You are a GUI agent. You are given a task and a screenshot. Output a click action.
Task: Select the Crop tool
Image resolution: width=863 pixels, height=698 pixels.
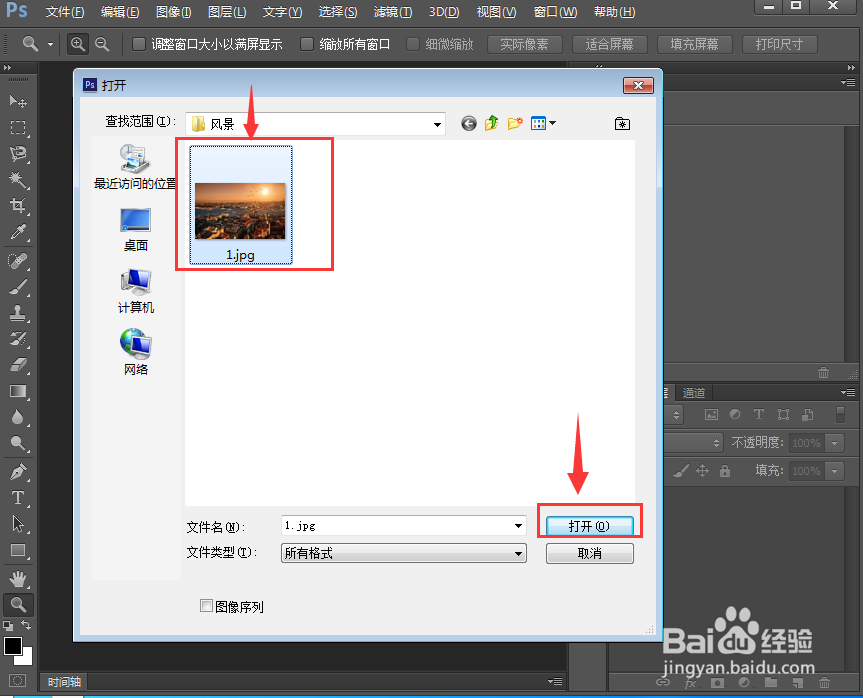pos(18,207)
